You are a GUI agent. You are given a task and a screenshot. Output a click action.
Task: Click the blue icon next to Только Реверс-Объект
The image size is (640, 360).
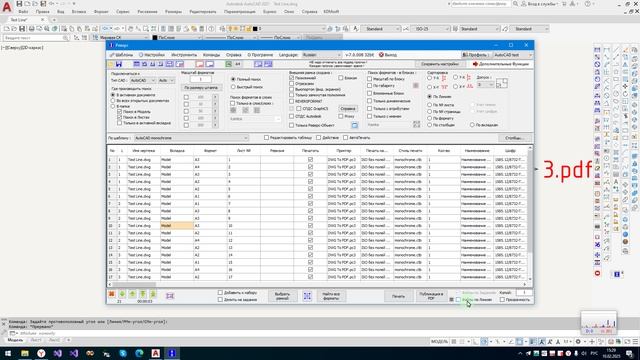tap(354, 125)
